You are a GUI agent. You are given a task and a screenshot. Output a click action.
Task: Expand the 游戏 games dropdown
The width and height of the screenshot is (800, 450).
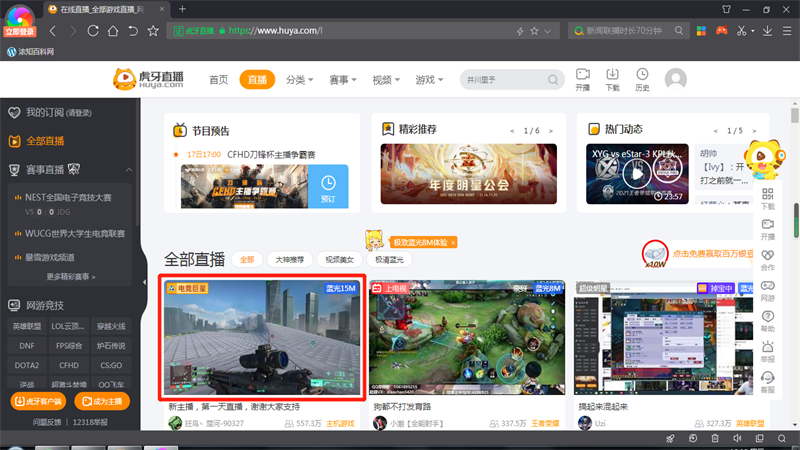[429, 80]
